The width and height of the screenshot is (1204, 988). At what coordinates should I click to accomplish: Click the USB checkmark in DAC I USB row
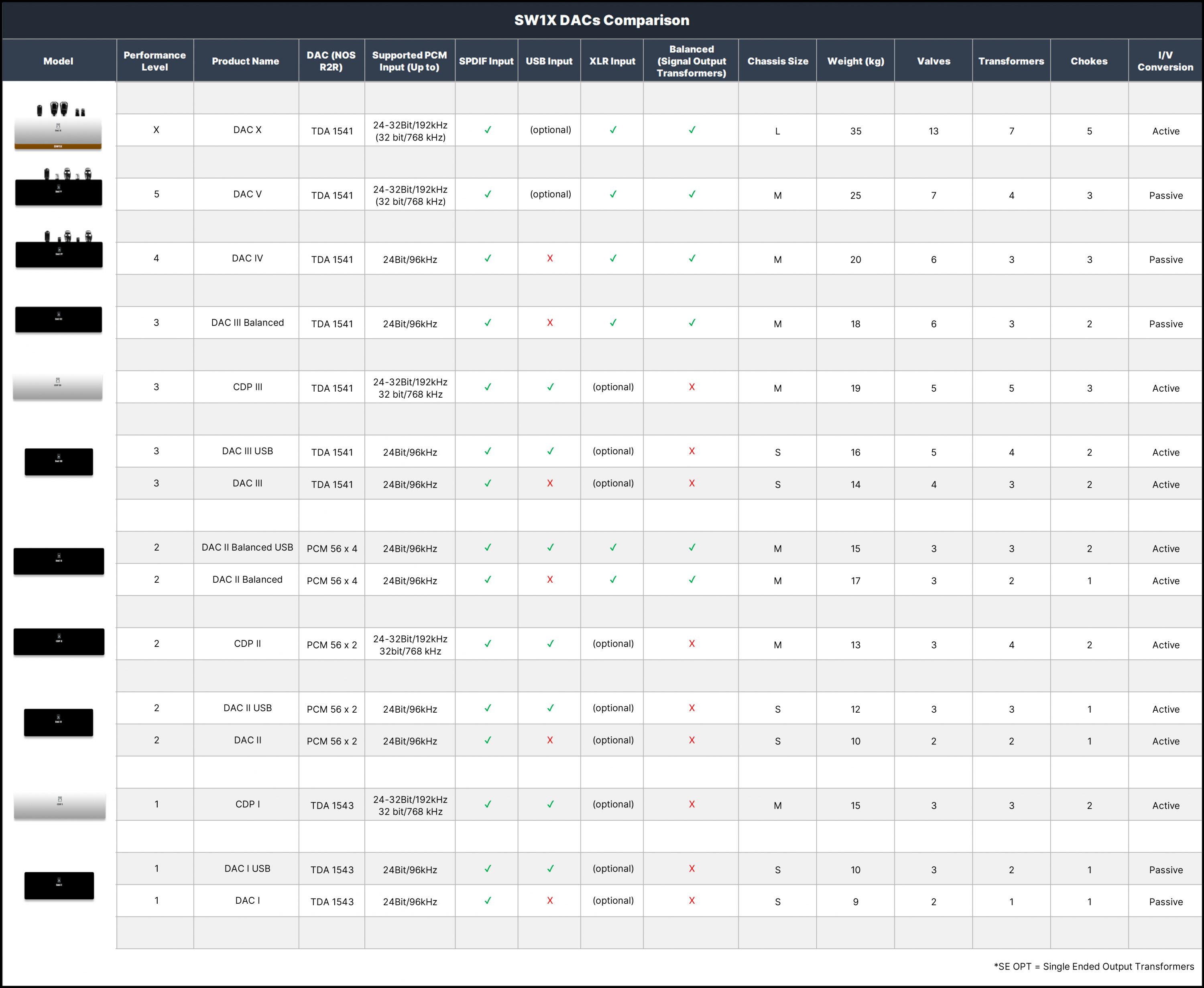point(551,868)
